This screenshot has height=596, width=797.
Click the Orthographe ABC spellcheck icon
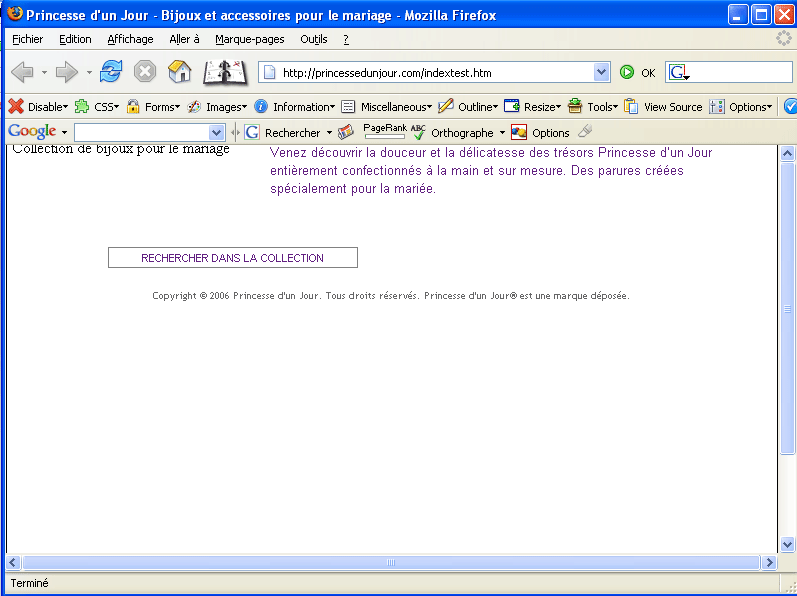point(418,132)
